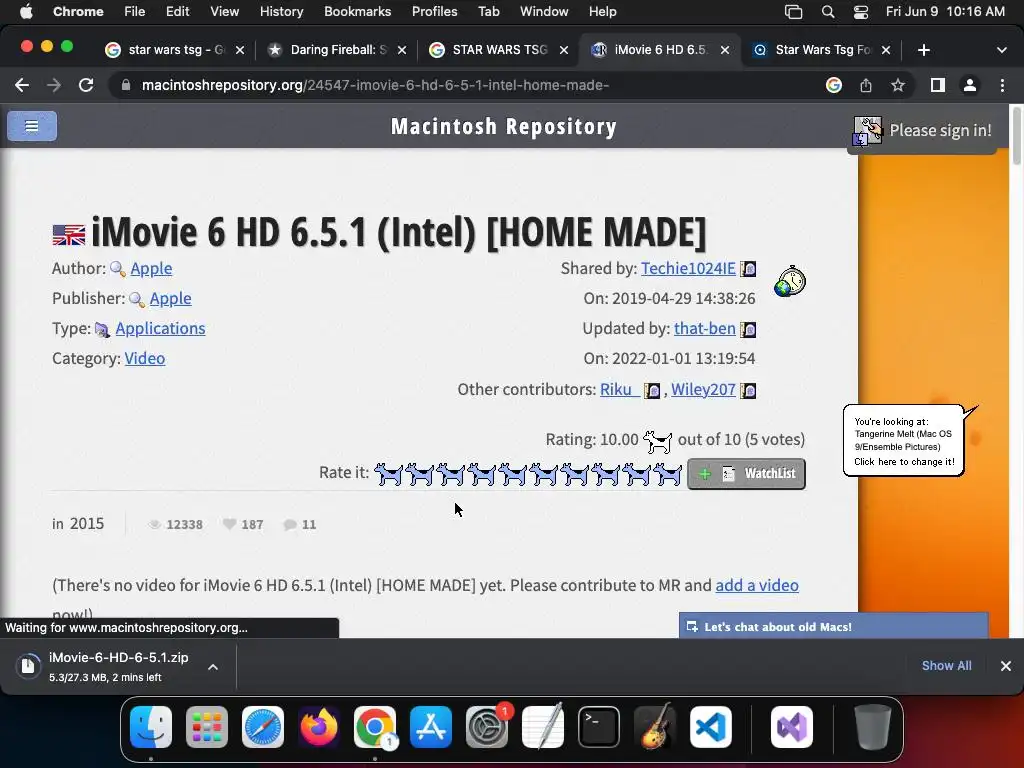Screen dimensions: 1024x768
Task: Open the profile badge next to Techie1024IE
Action: pyautogui.click(x=748, y=269)
